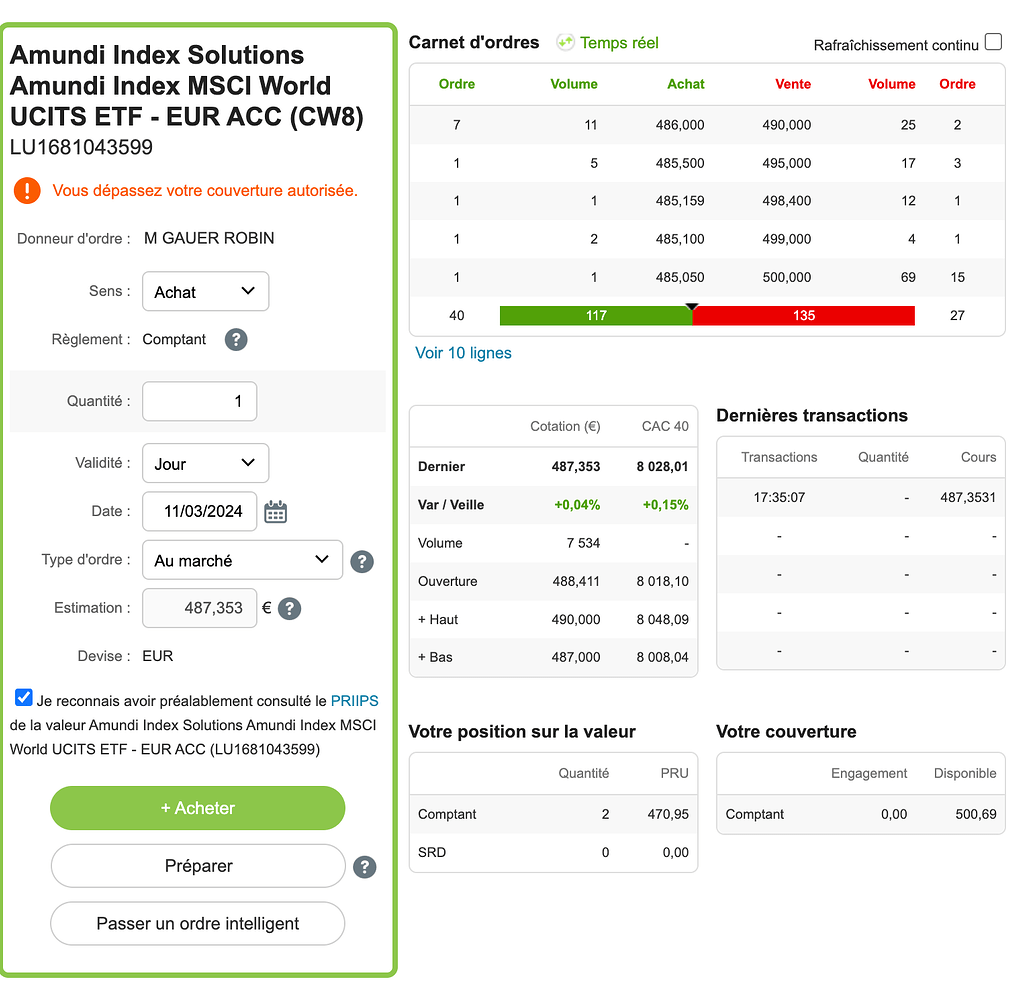Expand the Type d'ordre dropdown
Viewport: 1036px width, 1000px height.
[242, 560]
